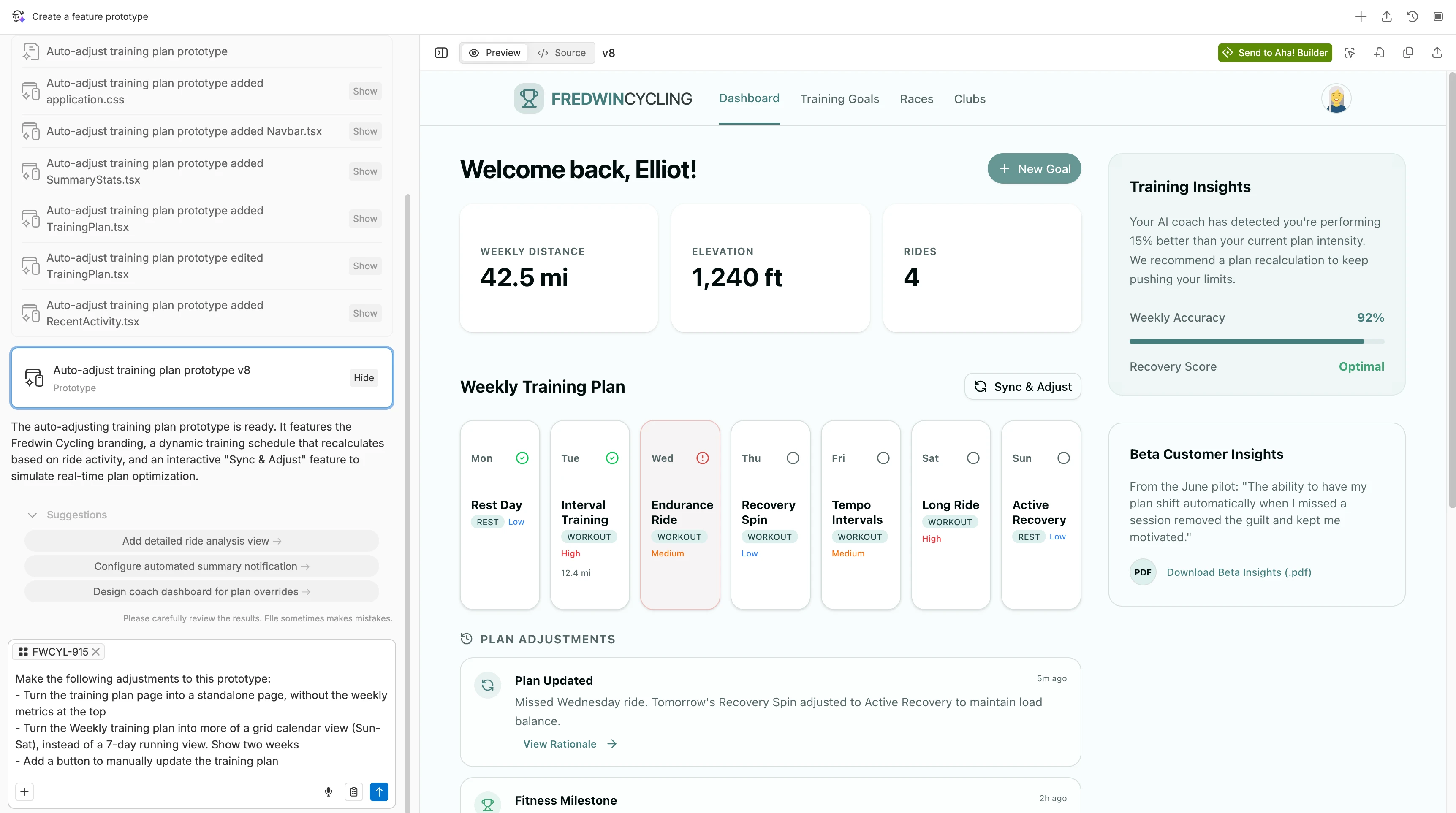
Task: Mark Thursday status circle
Action: (x=793, y=458)
